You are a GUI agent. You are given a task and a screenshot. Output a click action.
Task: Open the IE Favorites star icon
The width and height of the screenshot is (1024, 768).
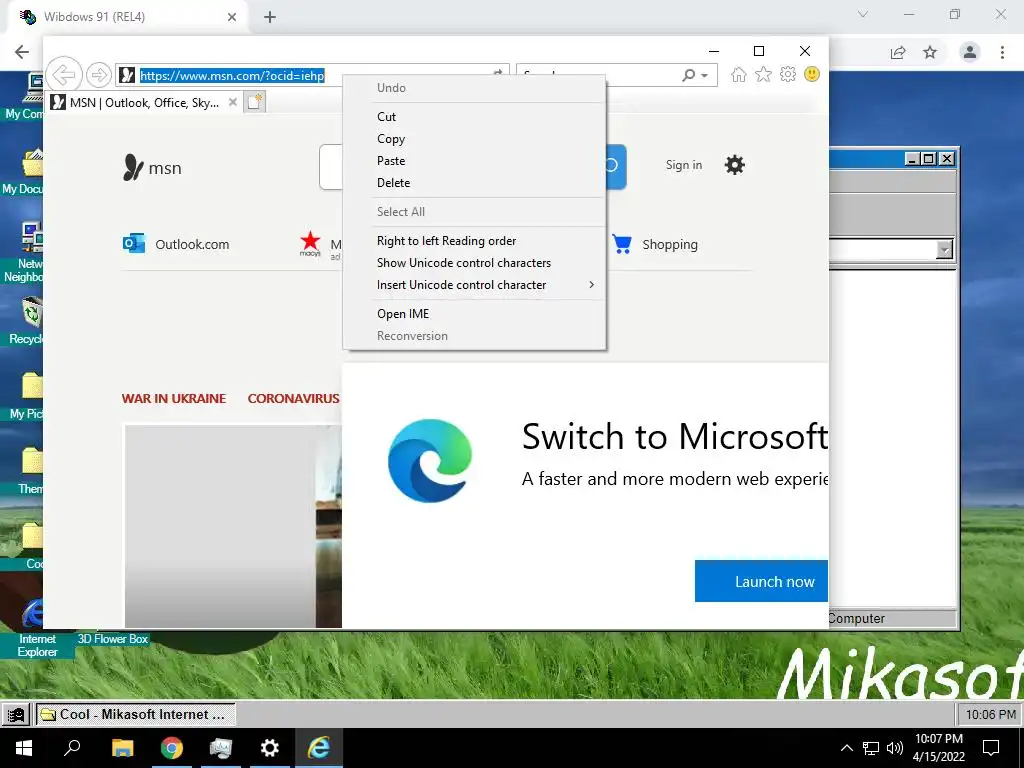[763, 74]
